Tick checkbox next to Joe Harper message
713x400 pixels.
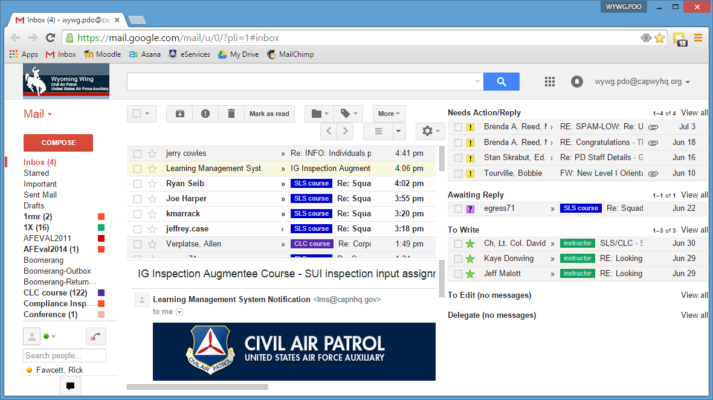click(x=137, y=199)
